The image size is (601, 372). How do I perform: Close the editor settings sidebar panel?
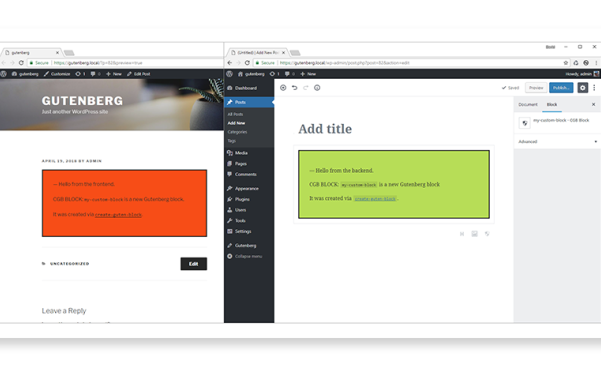[593, 104]
